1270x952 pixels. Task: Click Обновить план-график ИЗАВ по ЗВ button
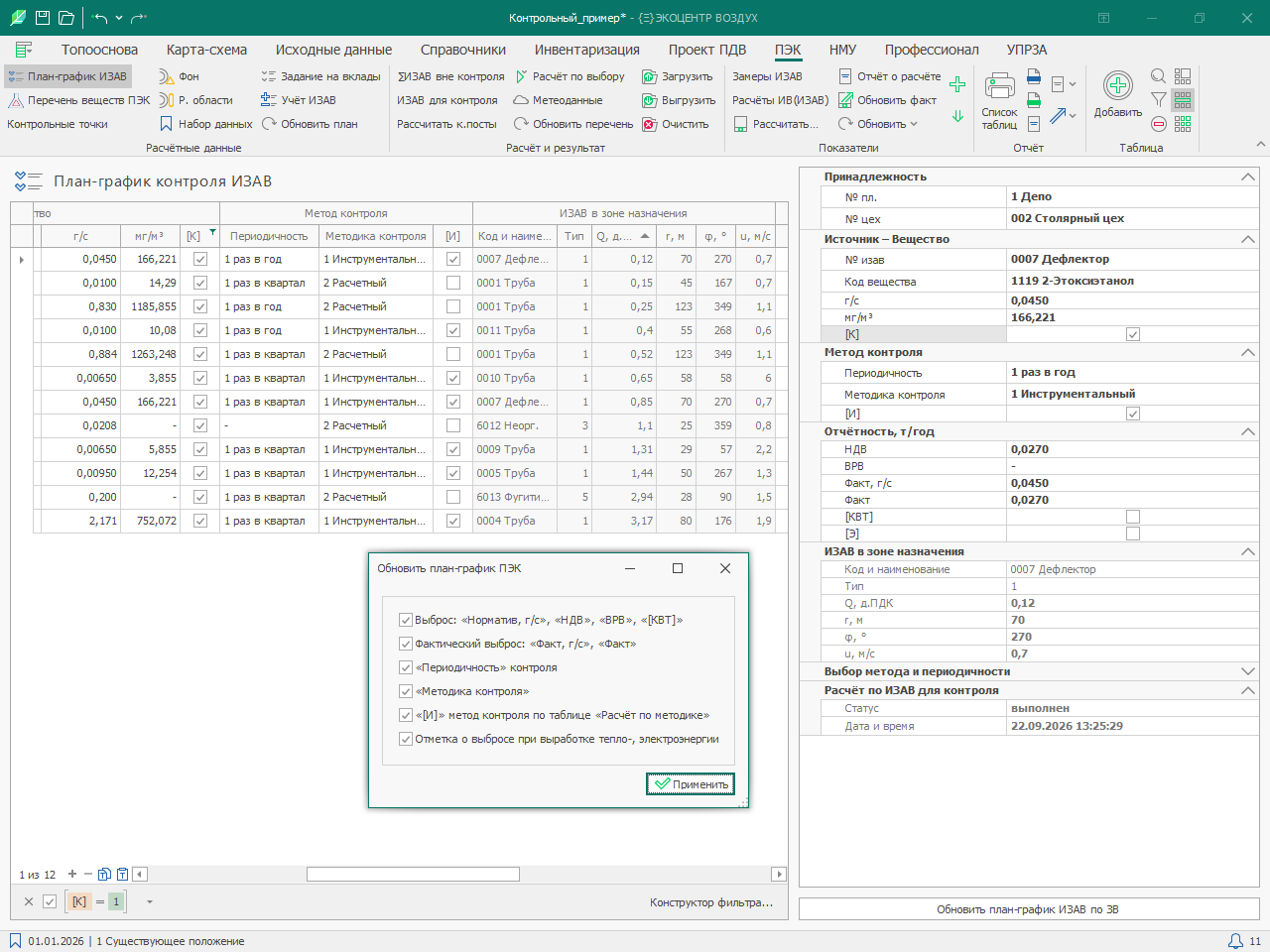click(x=1029, y=909)
